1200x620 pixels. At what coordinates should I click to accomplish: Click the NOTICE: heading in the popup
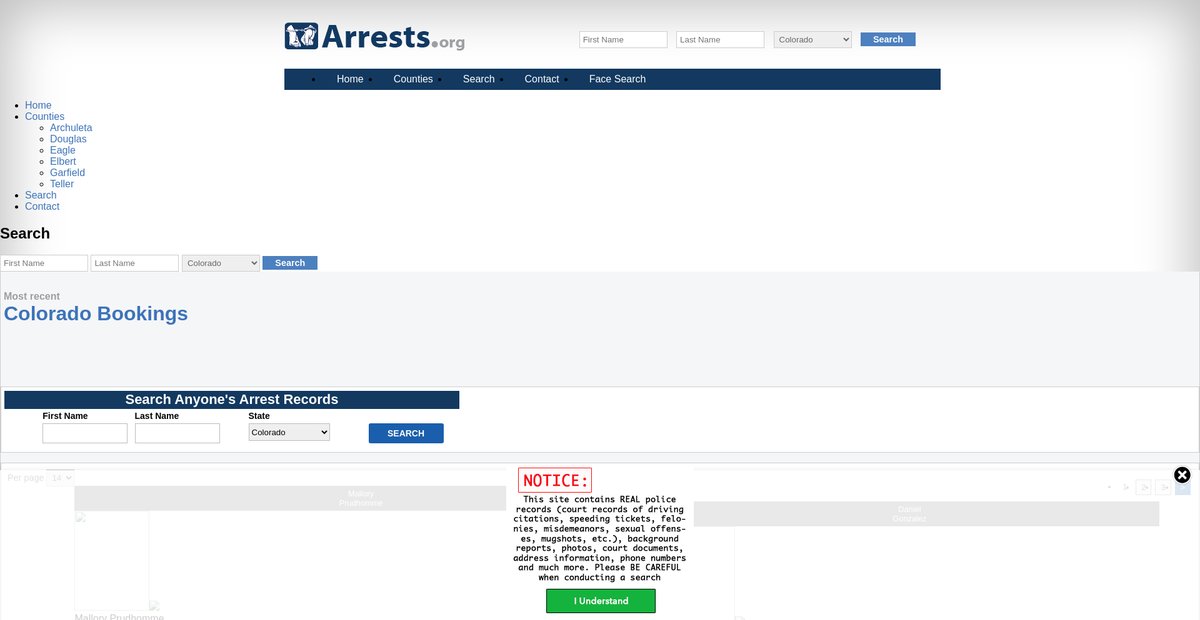555,480
